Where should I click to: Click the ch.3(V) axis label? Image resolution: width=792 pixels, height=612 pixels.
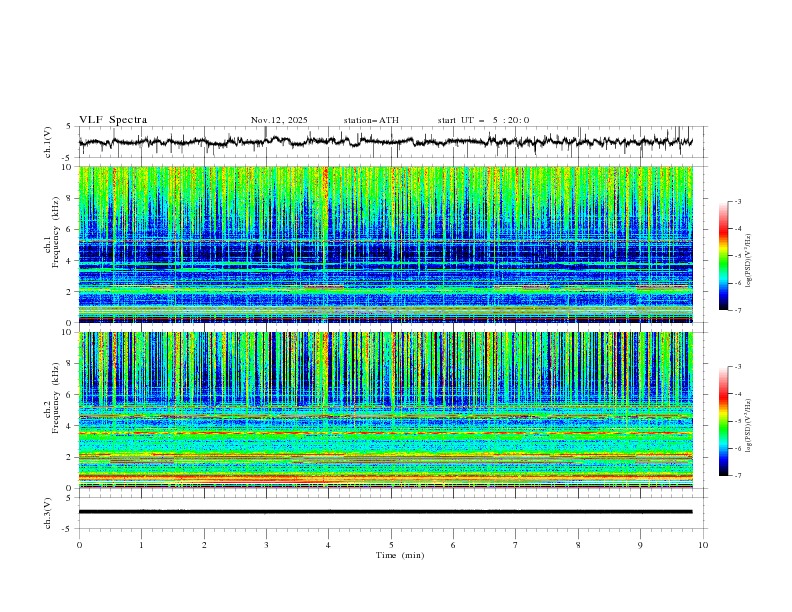tap(48, 513)
